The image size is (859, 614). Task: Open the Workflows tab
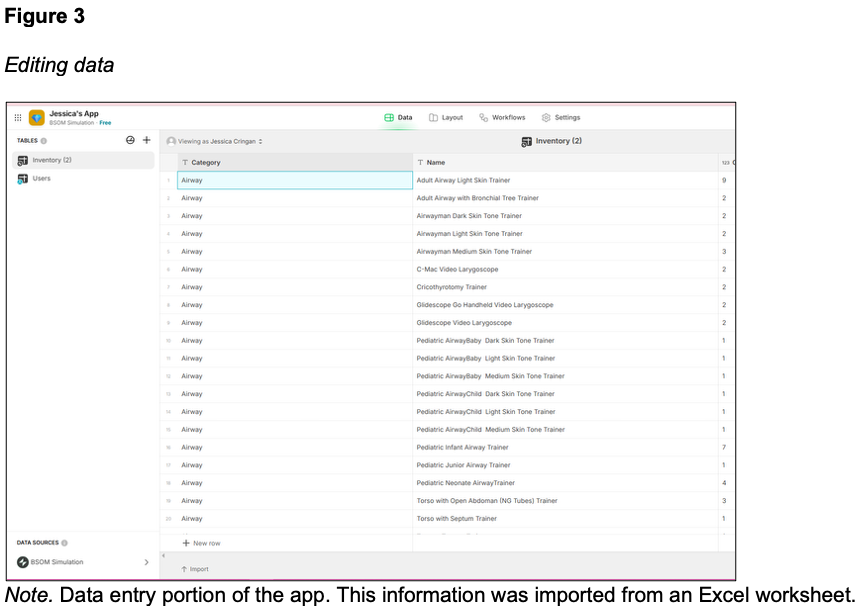[x=502, y=118]
